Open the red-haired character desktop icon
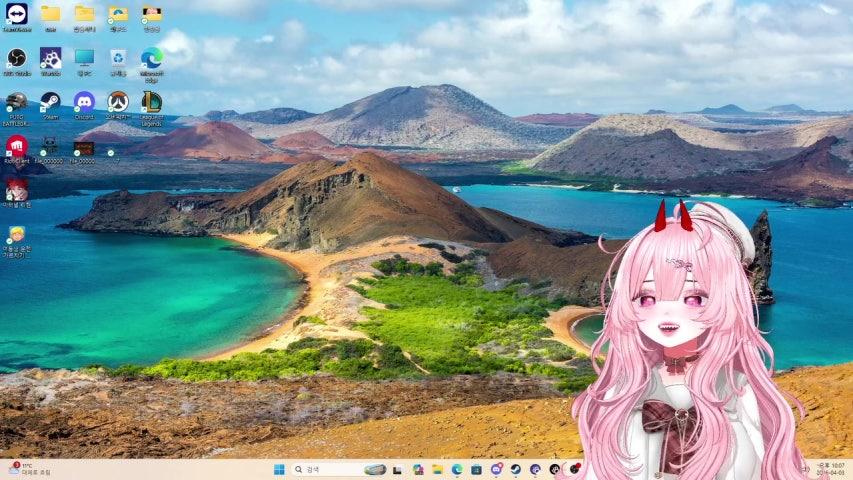This screenshot has height=480, width=853. click(x=16, y=193)
